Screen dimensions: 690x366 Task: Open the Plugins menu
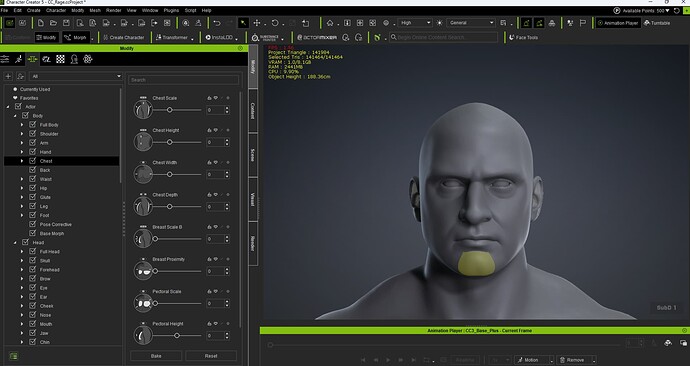click(x=171, y=10)
